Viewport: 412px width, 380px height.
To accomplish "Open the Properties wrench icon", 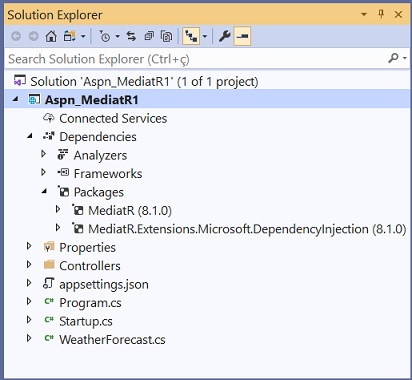I will click(225, 36).
